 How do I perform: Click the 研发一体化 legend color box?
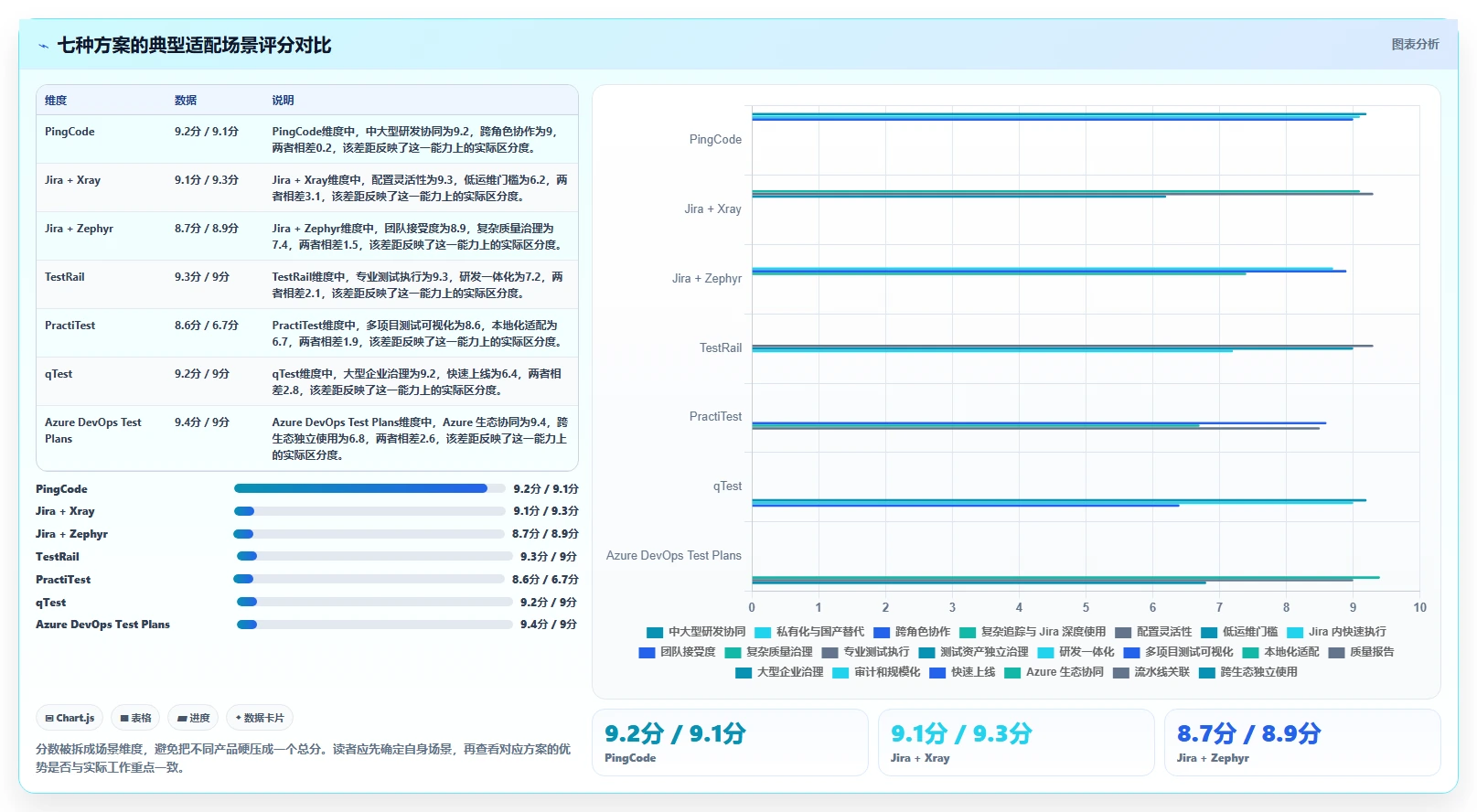[1046, 653]
